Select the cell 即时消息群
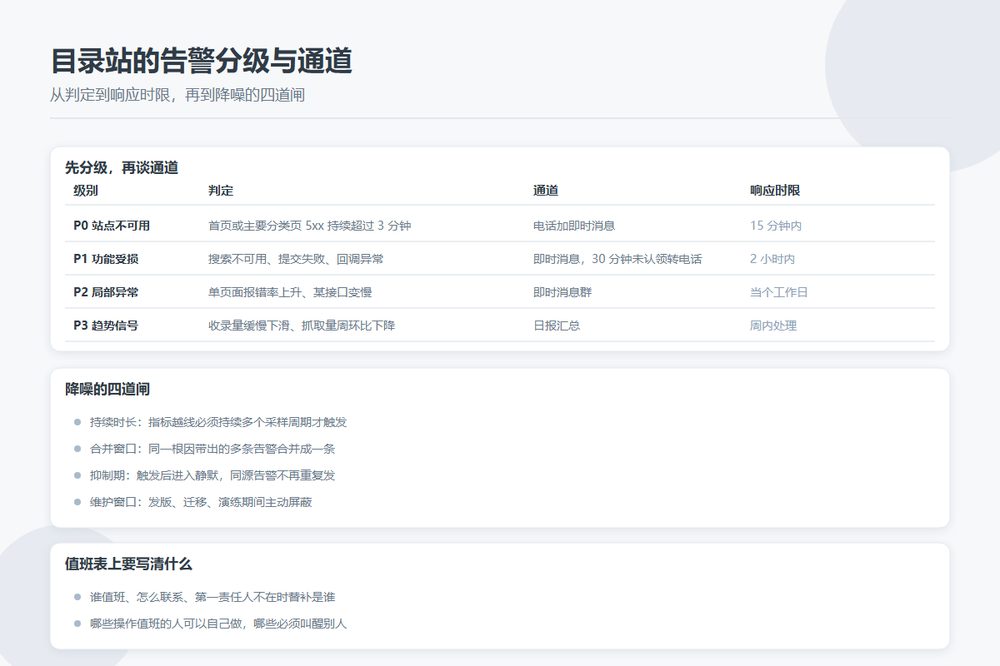The height and width of the screenshot is (666, 1000). 562,292
